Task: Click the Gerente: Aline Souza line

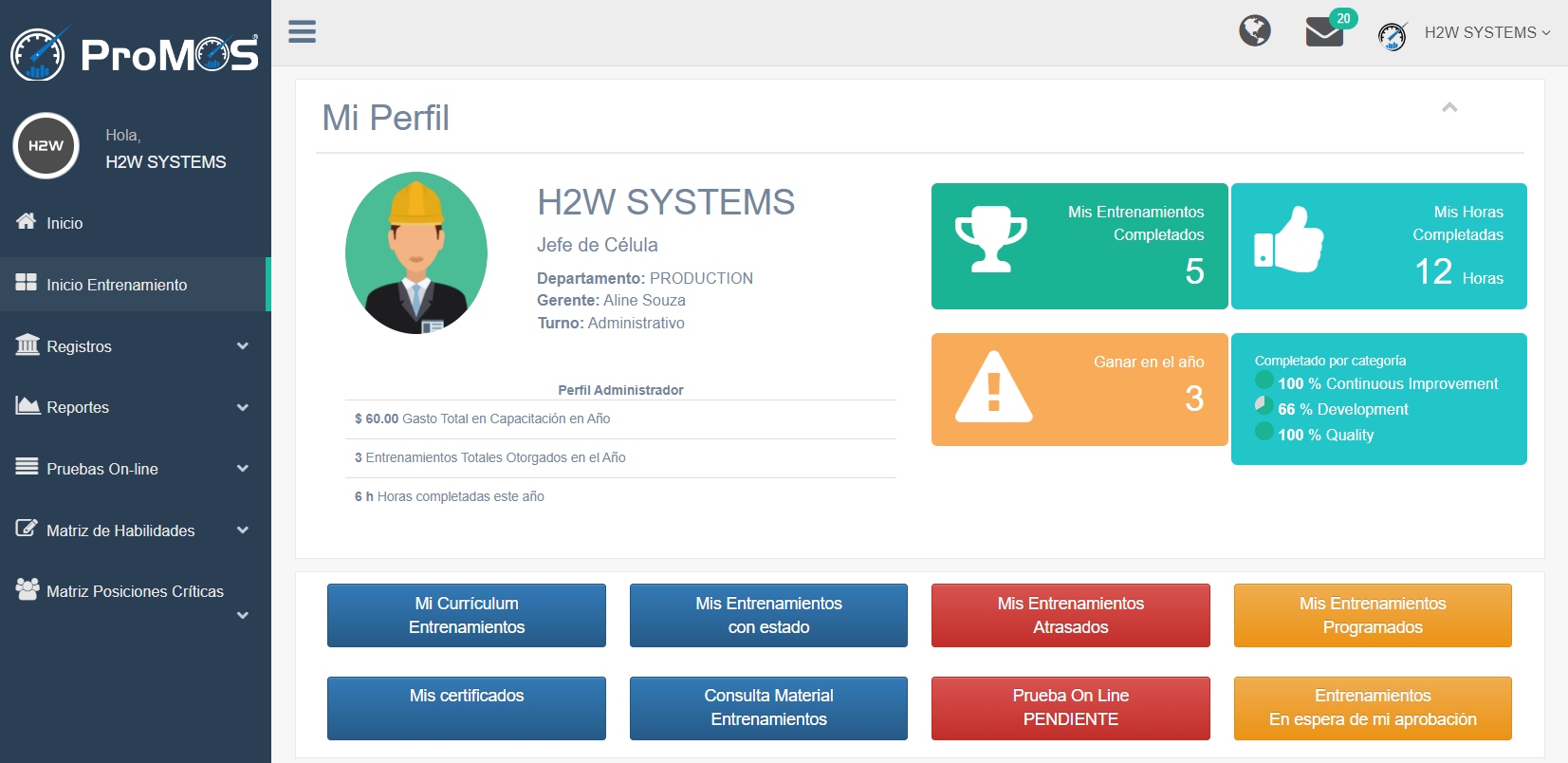Action: pos(611,300)
